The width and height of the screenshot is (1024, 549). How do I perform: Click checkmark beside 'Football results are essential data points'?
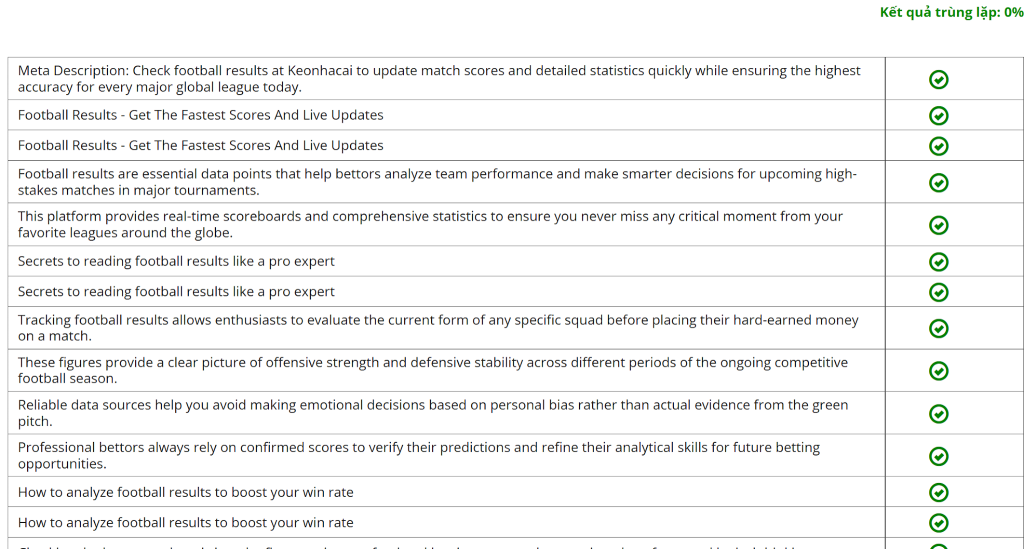point(938,182)
